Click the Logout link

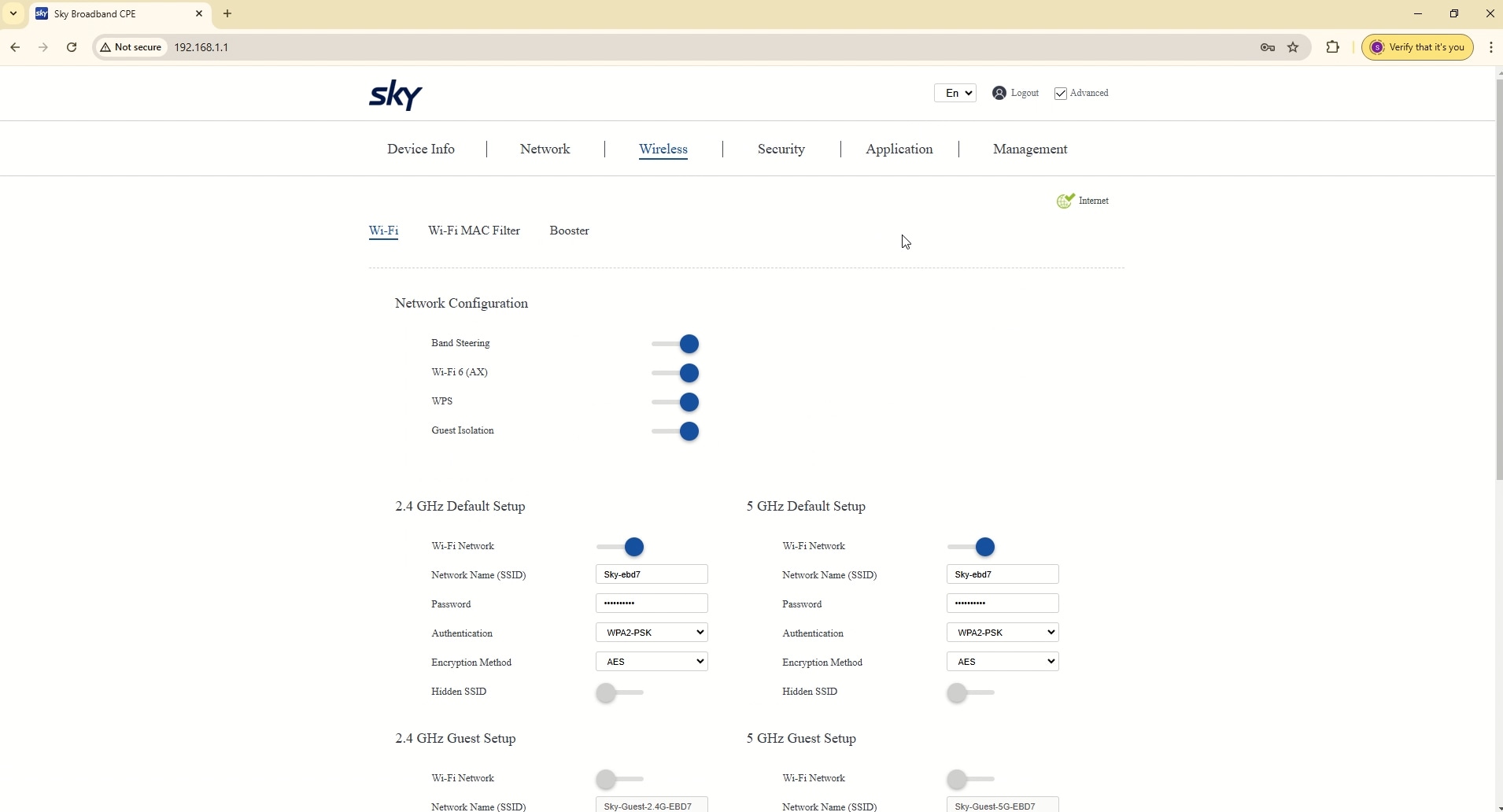(1023, 93)
